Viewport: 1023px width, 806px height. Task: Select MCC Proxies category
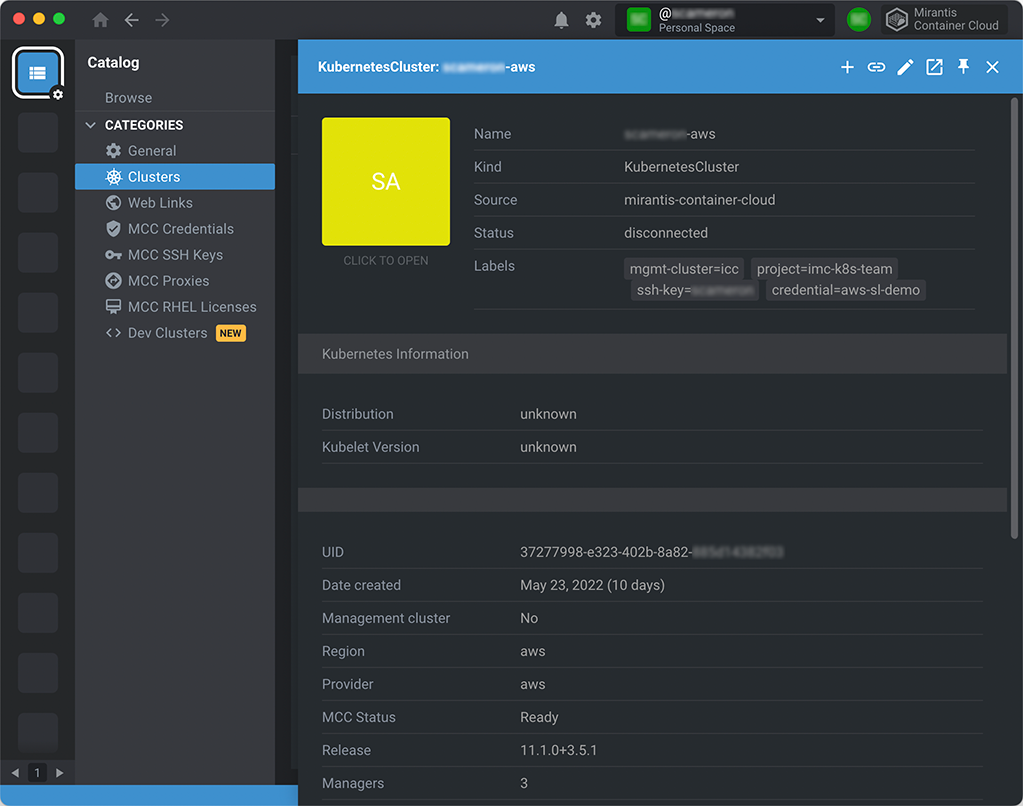pyautogui.click(x=175, y=281)
